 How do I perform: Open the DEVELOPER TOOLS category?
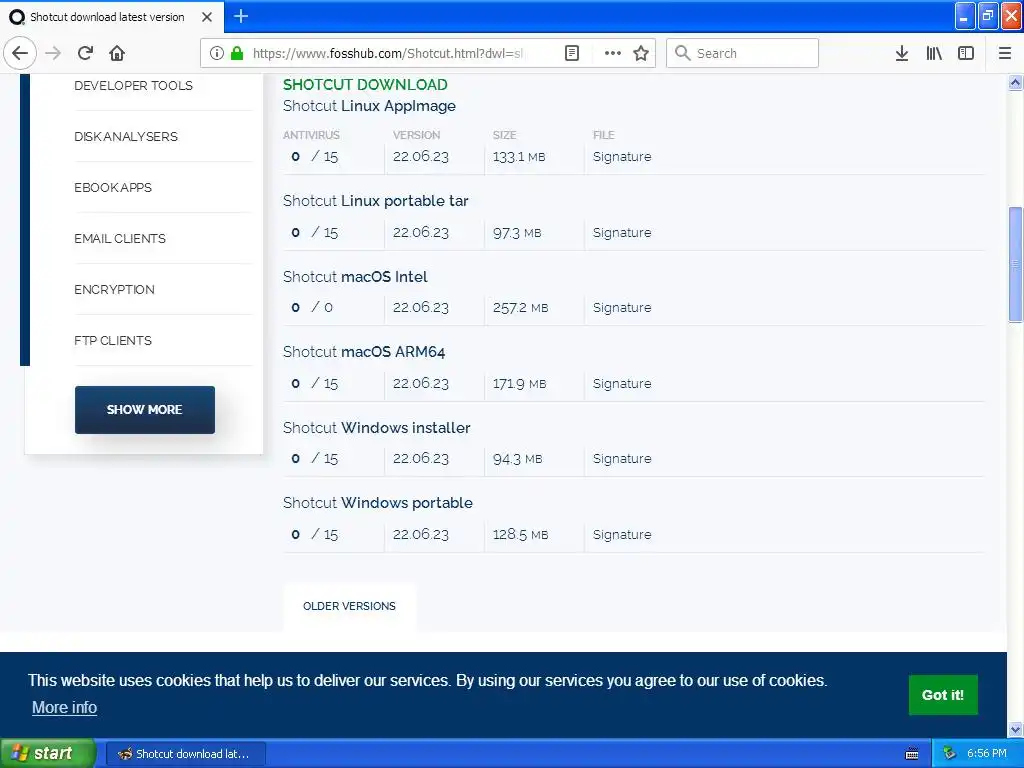pyautogui.click(x=133, y=86)
